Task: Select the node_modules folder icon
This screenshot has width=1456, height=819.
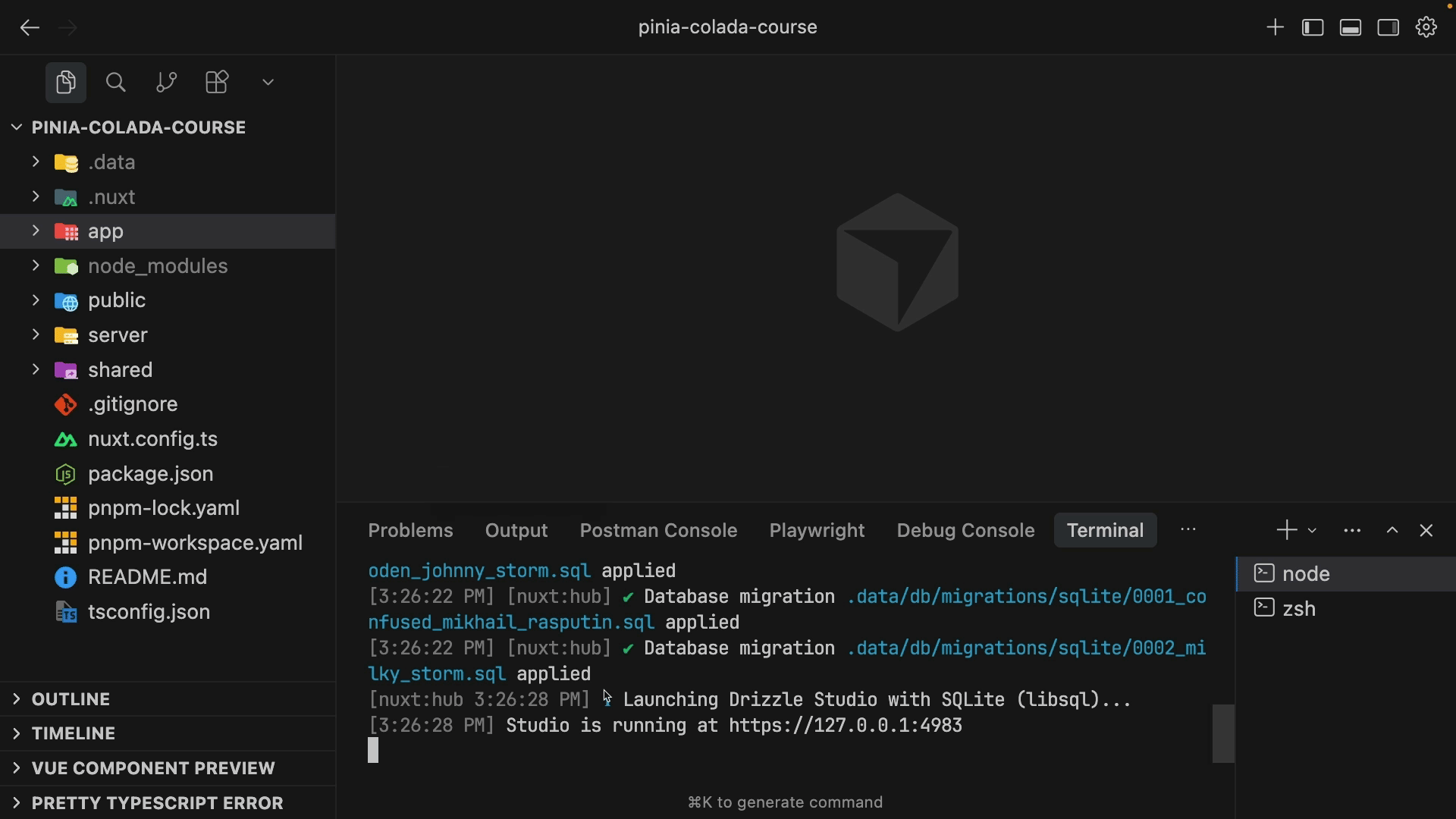Action: (x=66, y=266)
